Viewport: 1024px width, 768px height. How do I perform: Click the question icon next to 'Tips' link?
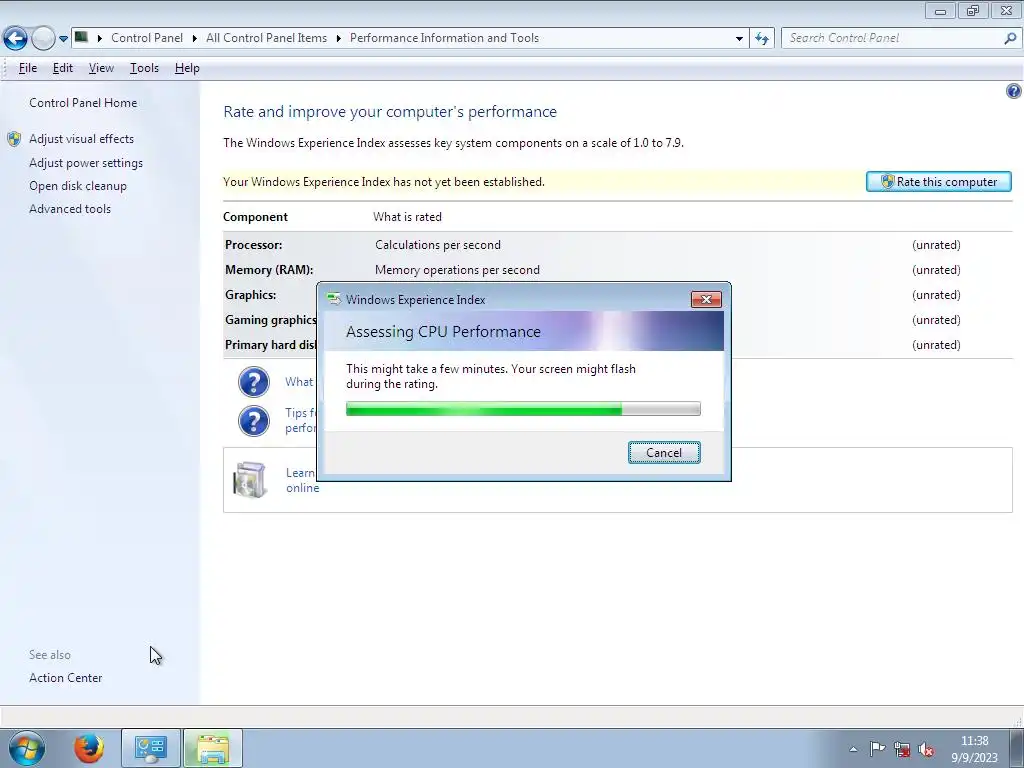(x=253, y=421)
